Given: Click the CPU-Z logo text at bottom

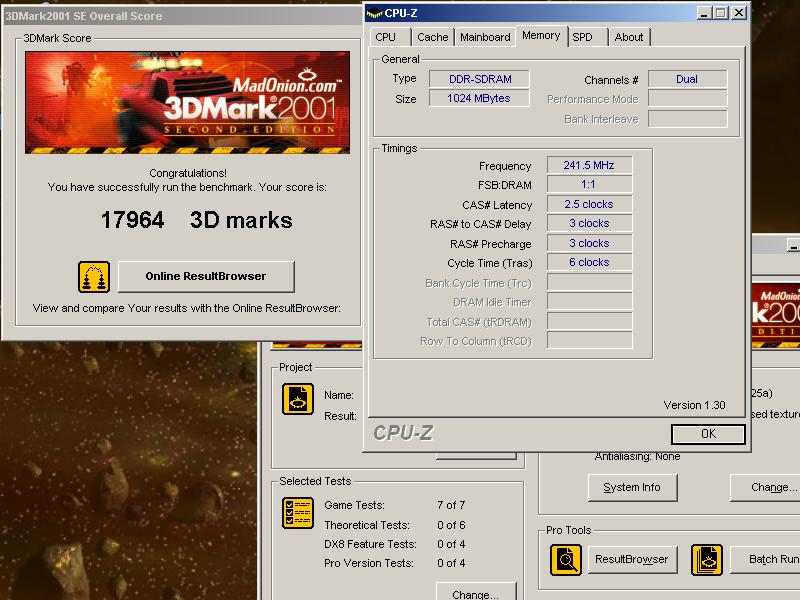Looking at the screenshot, I should point(403,433).
